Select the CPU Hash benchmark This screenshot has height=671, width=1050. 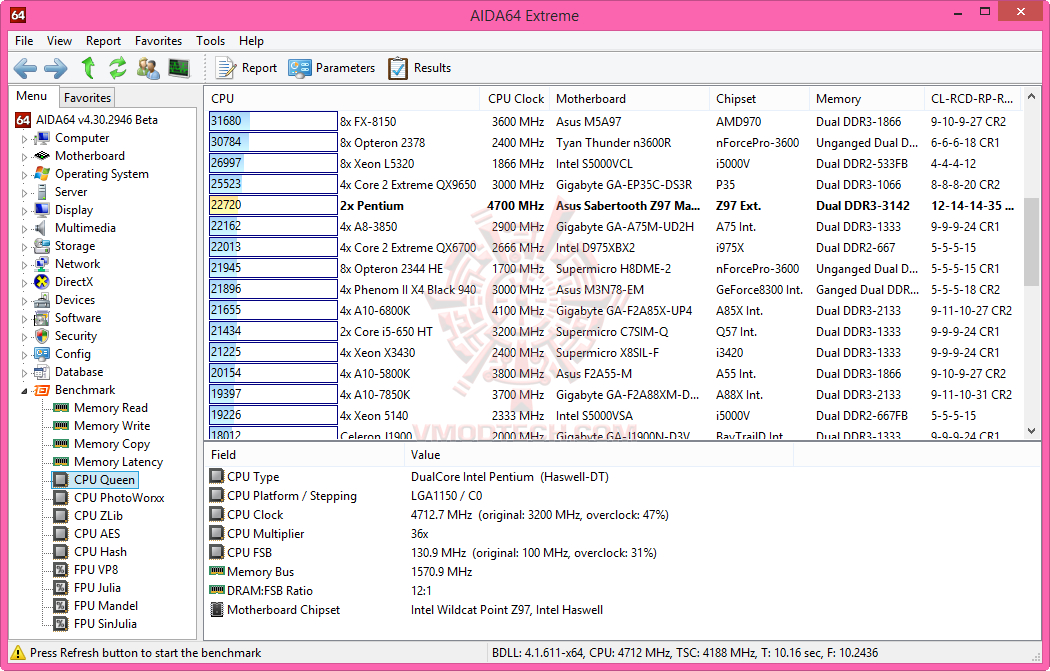(100, 552)
